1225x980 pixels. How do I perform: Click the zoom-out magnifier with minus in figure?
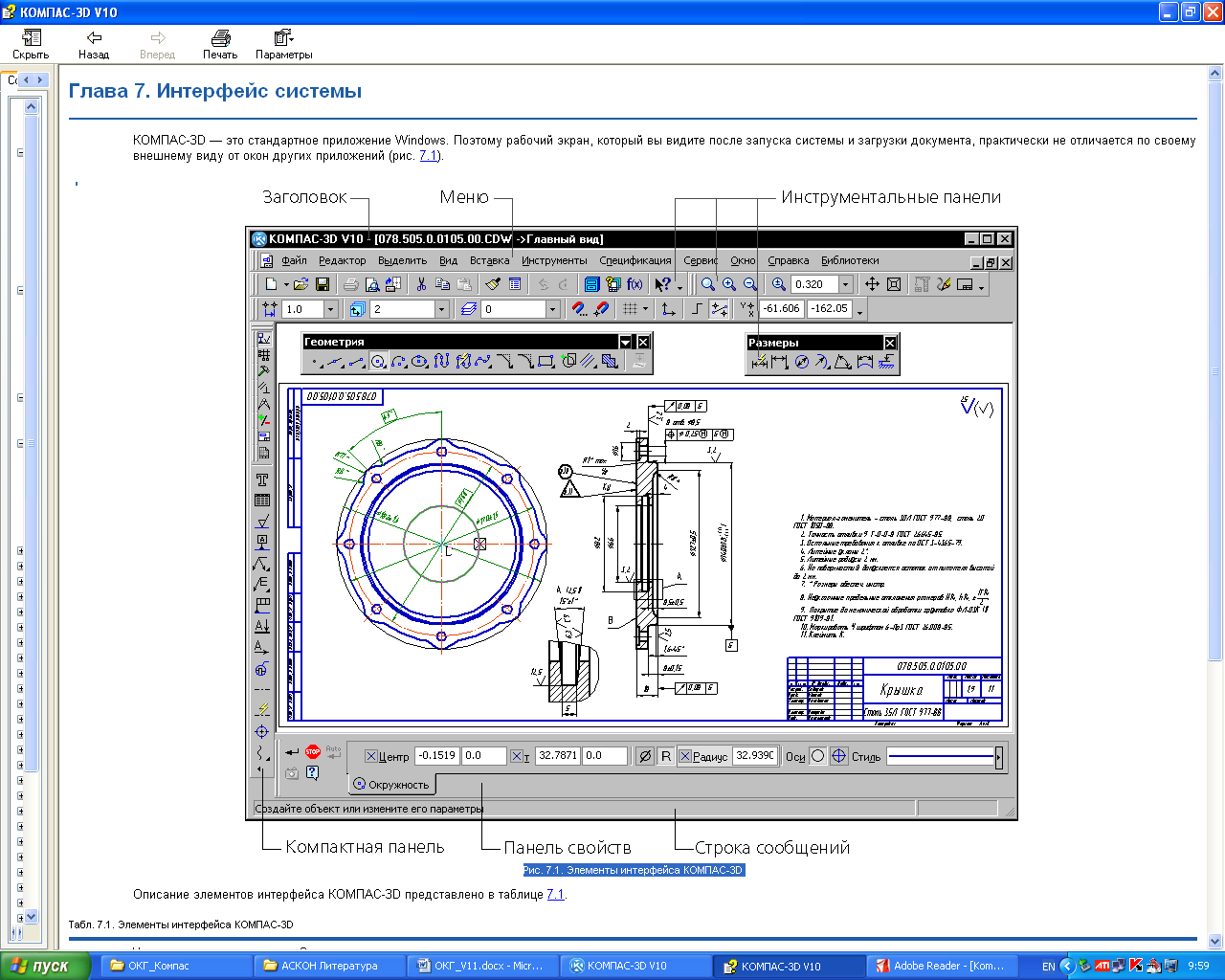(x=750, y=284)
